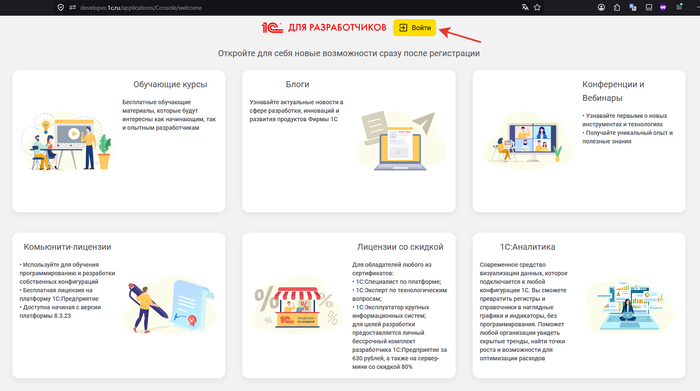Click the 1С:Аналитика dashboard laptop illustration

pos(630,306)
